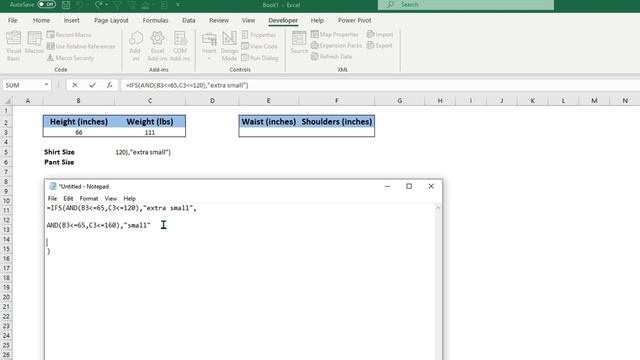Image resolution: width=640 pixels, height=360 pixels.
Task: Close the Notepad window
Action: coord(431,186)
